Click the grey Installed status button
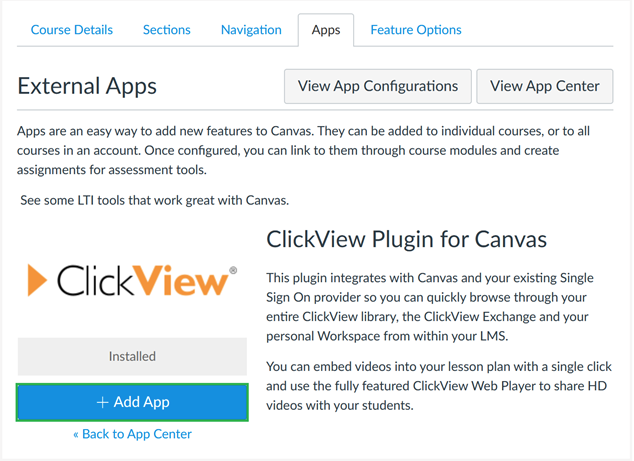The height and width of the screenshot is (461, 634). (132, 356)
